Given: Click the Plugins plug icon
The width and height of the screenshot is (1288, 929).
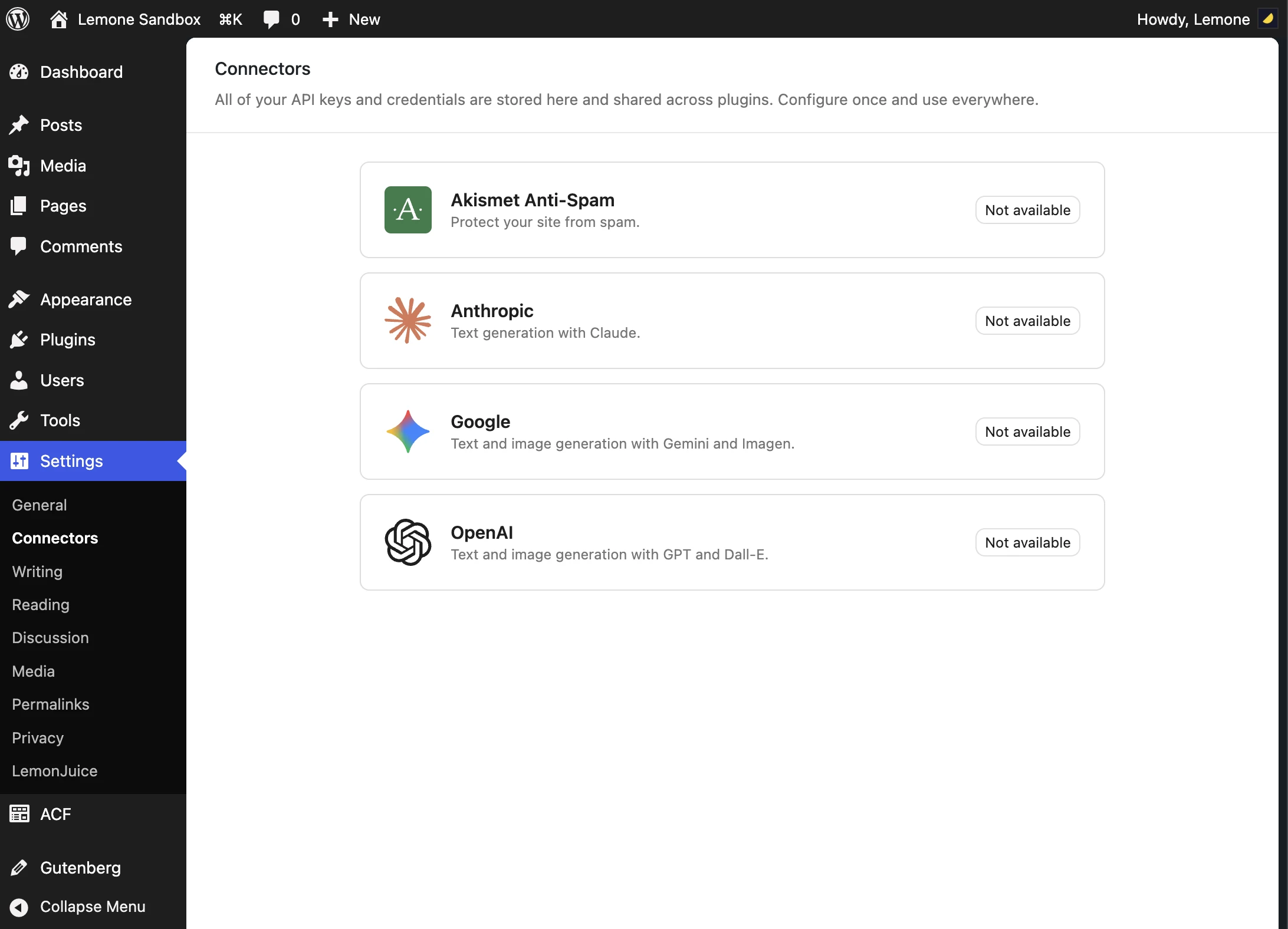Looking at the screenshot, I should coord(19,340).
